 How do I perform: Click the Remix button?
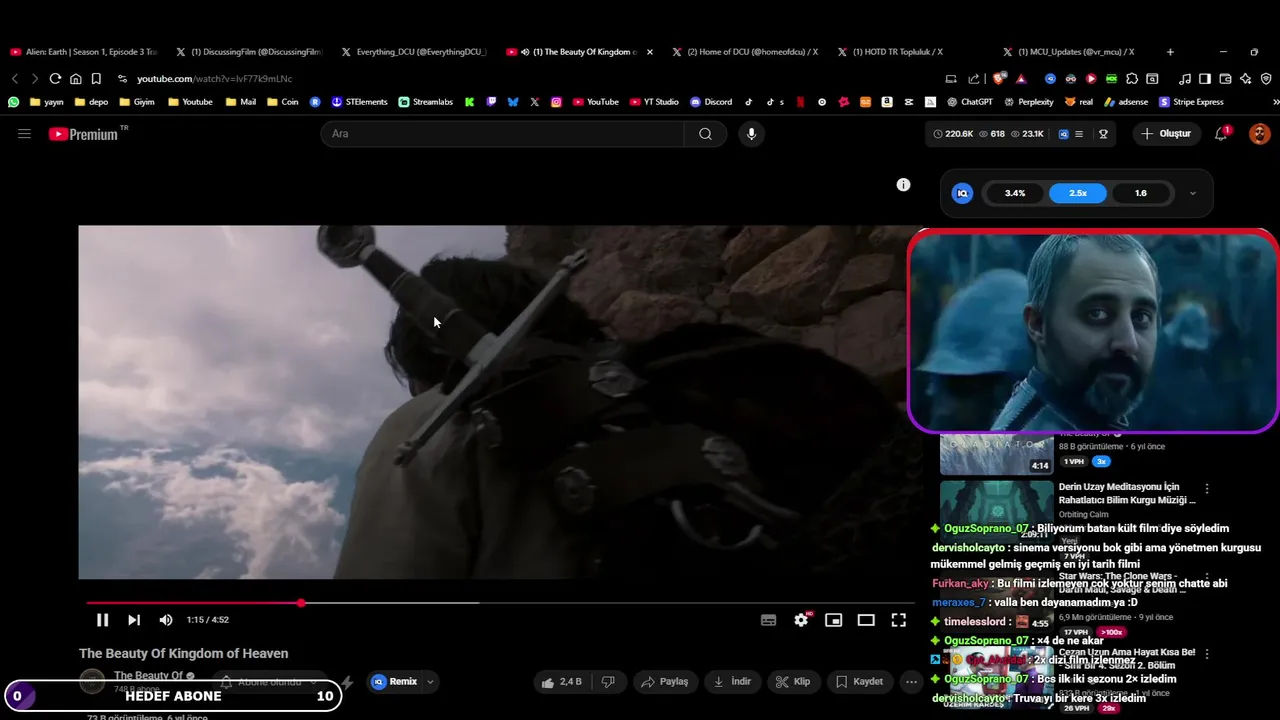tap(395, 682)
